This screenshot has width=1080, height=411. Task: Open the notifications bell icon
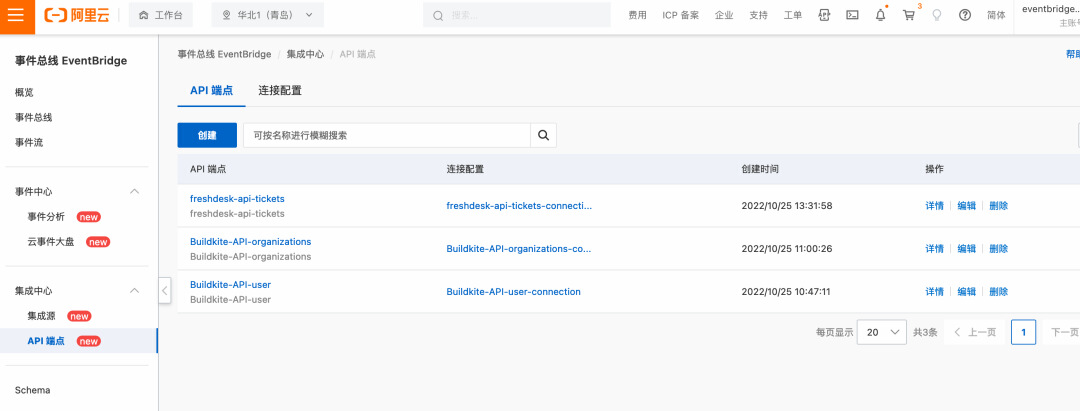pyautogui.click(x=880, y=15)
